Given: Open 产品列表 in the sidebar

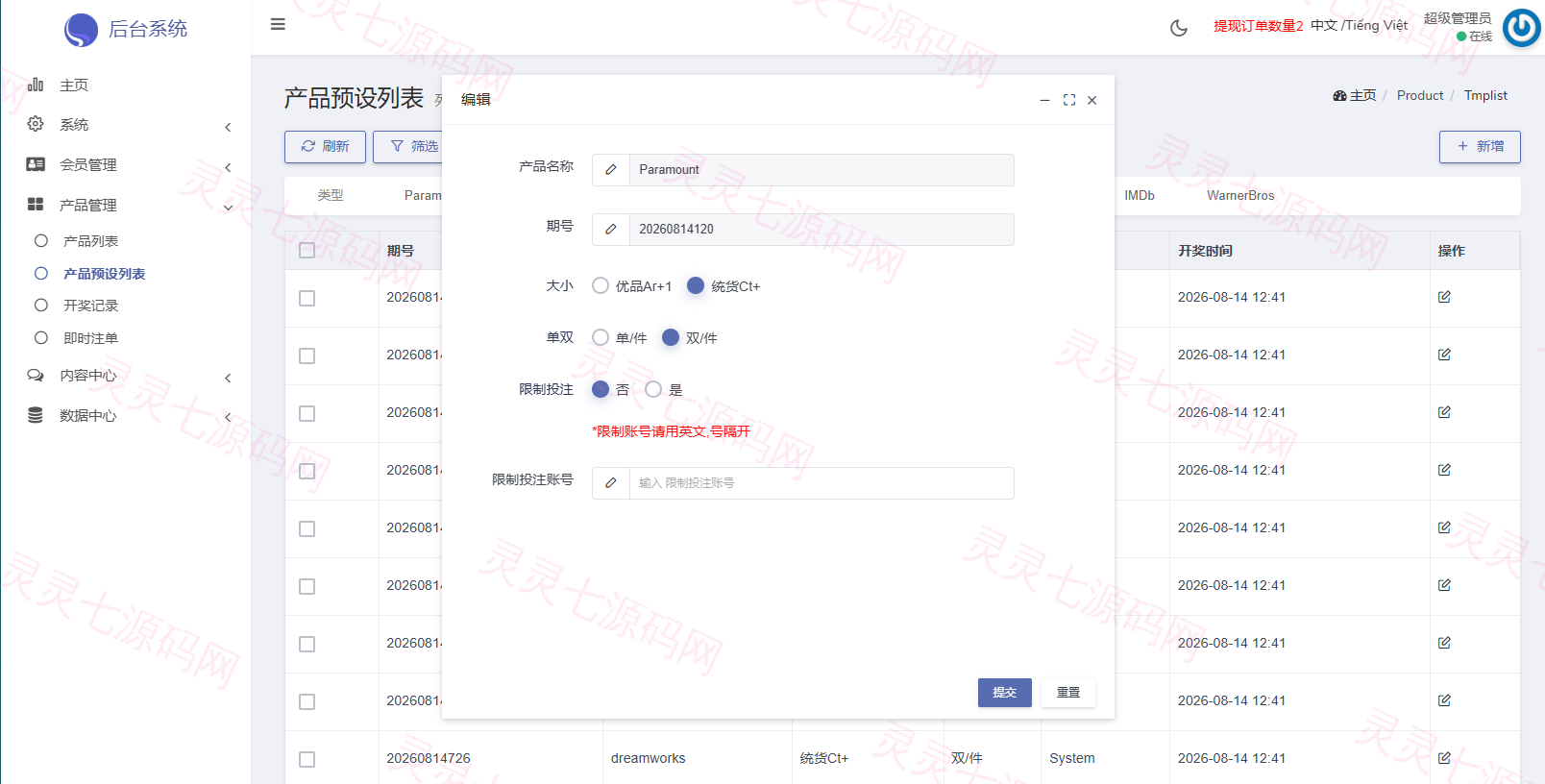Looking at the screenshot, I should pos(90,241).
